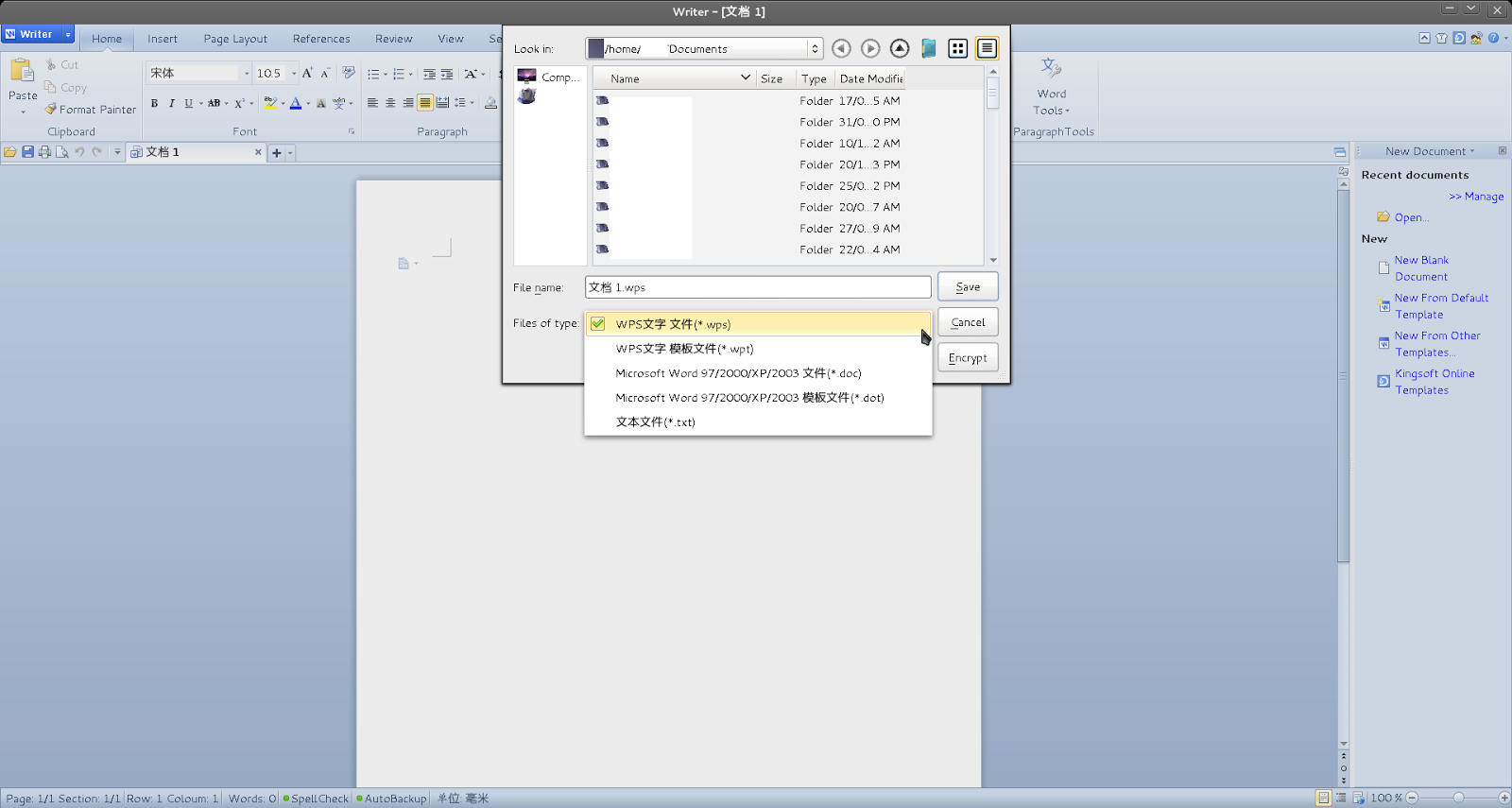Click the grow font size icon
Image resolution: width=1512 pixels, height=808 pixels.
(307, 73)
